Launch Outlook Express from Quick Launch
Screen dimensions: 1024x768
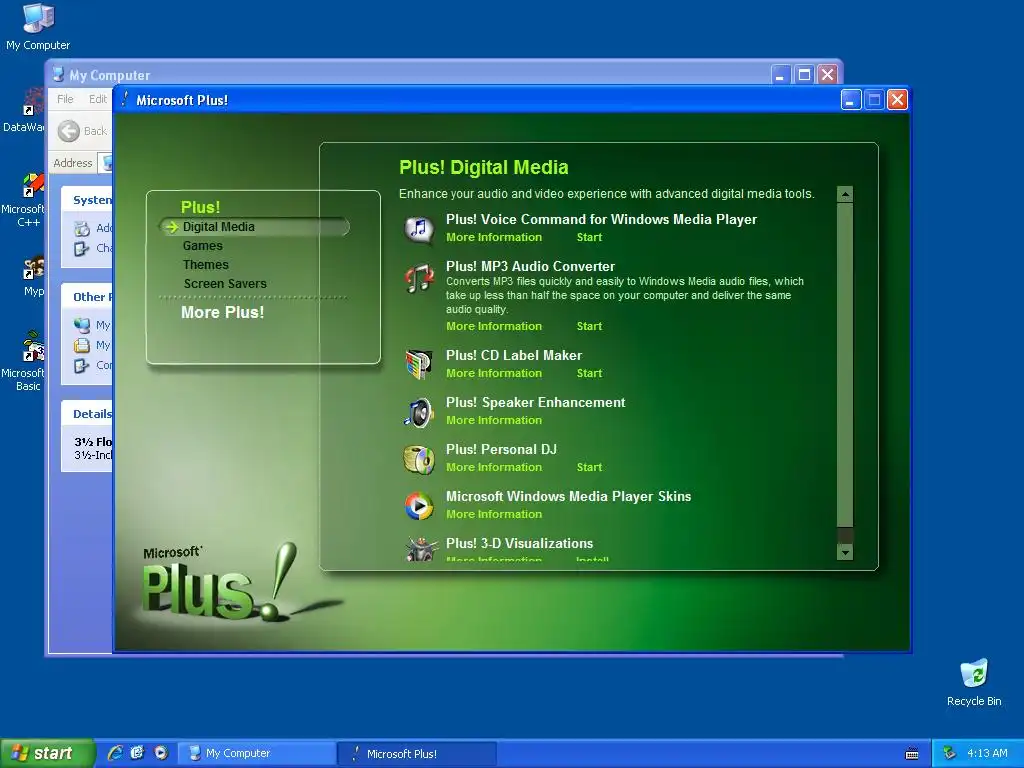click(137, 753)
